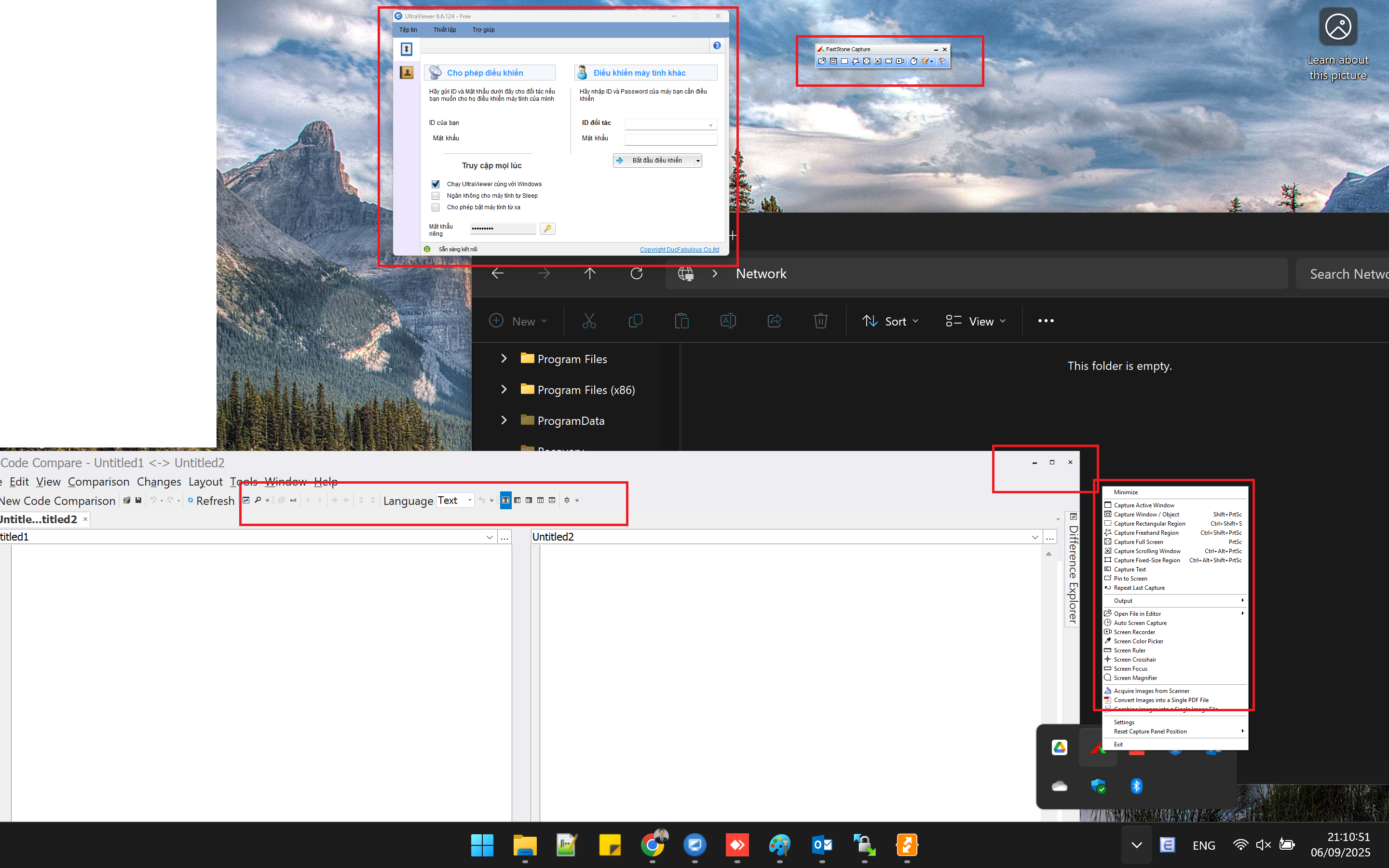
Task: Select rectangular region capture in FastStone panel
Action: coord(844,61)
